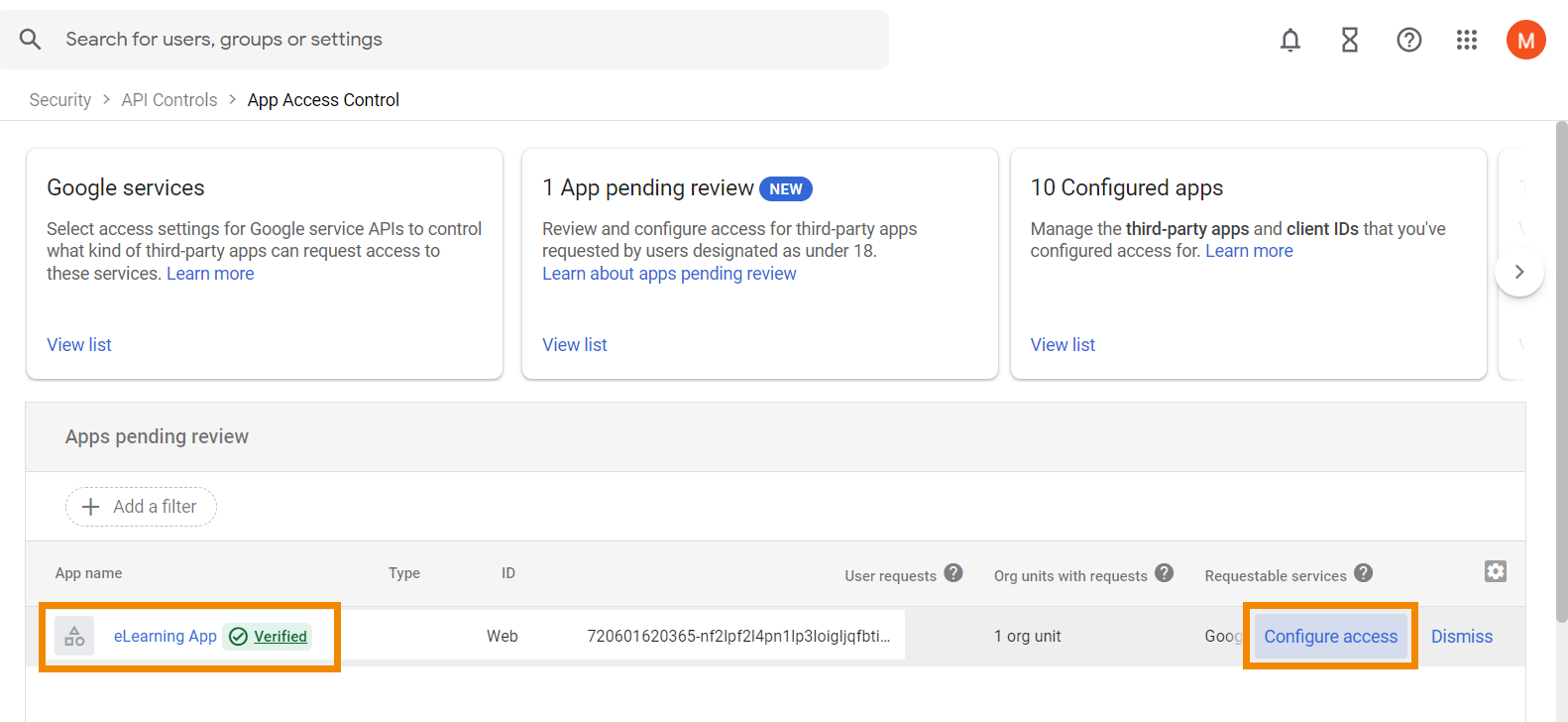Open the Google apps grid launcher
1568x722 pixels.
click(1467, 40)
